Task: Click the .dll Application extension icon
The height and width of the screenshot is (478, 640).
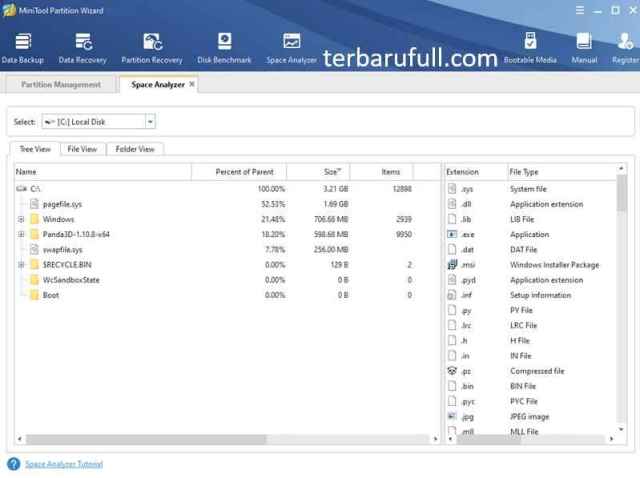Action: click(452, 204)
